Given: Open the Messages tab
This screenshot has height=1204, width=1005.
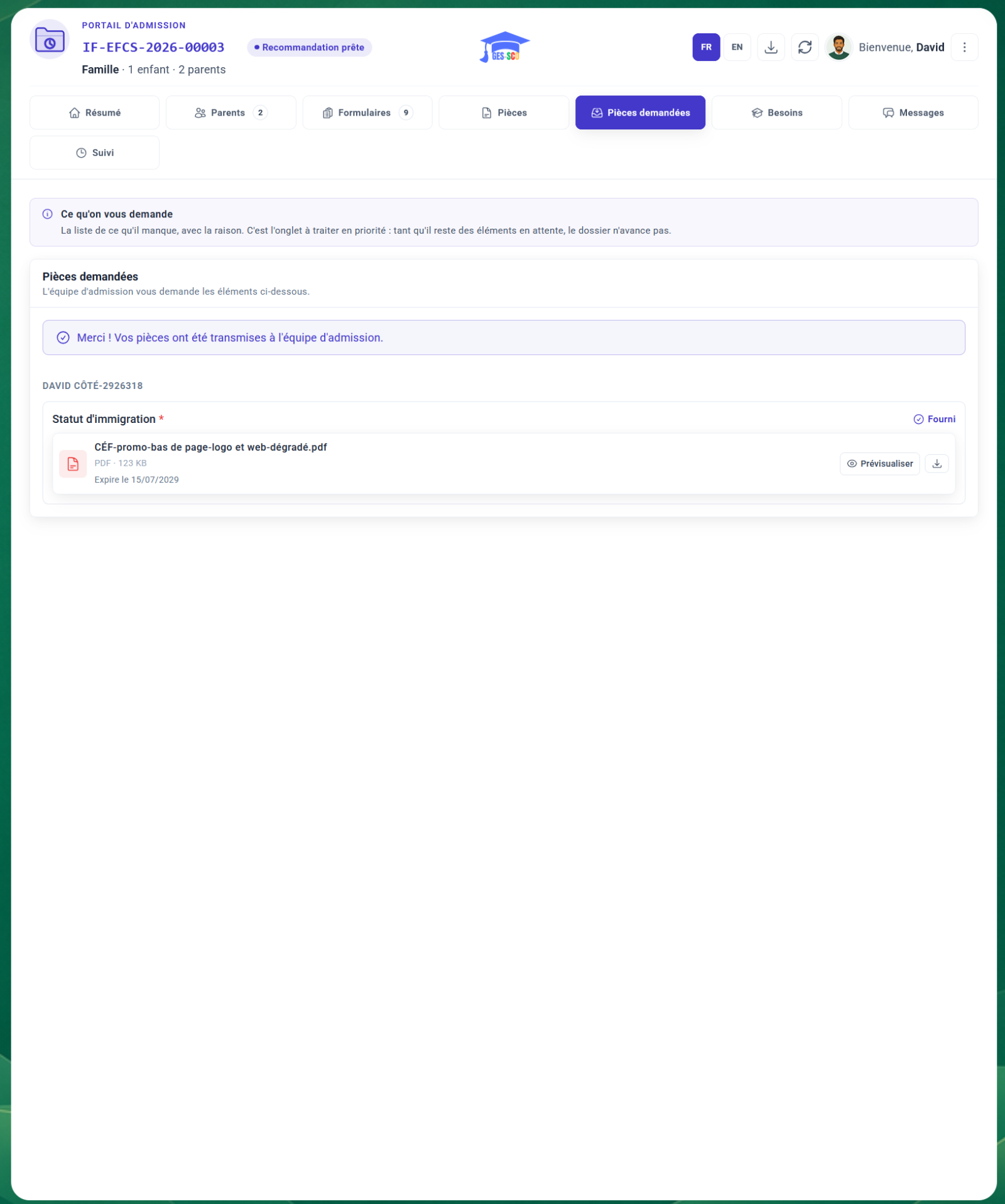Looking at the screenshot, I should [x=913, y=112].
